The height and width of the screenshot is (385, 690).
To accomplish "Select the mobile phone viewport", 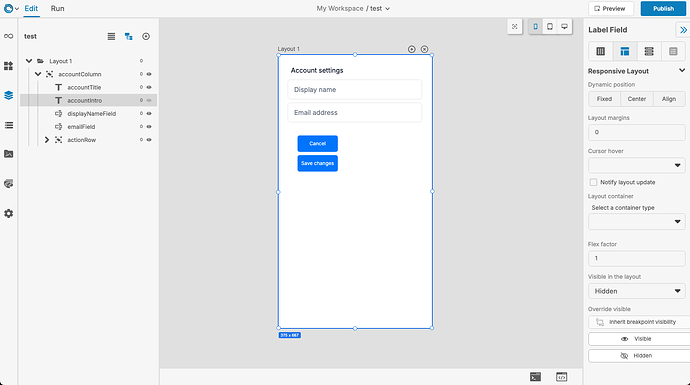I will click(536, 27).
